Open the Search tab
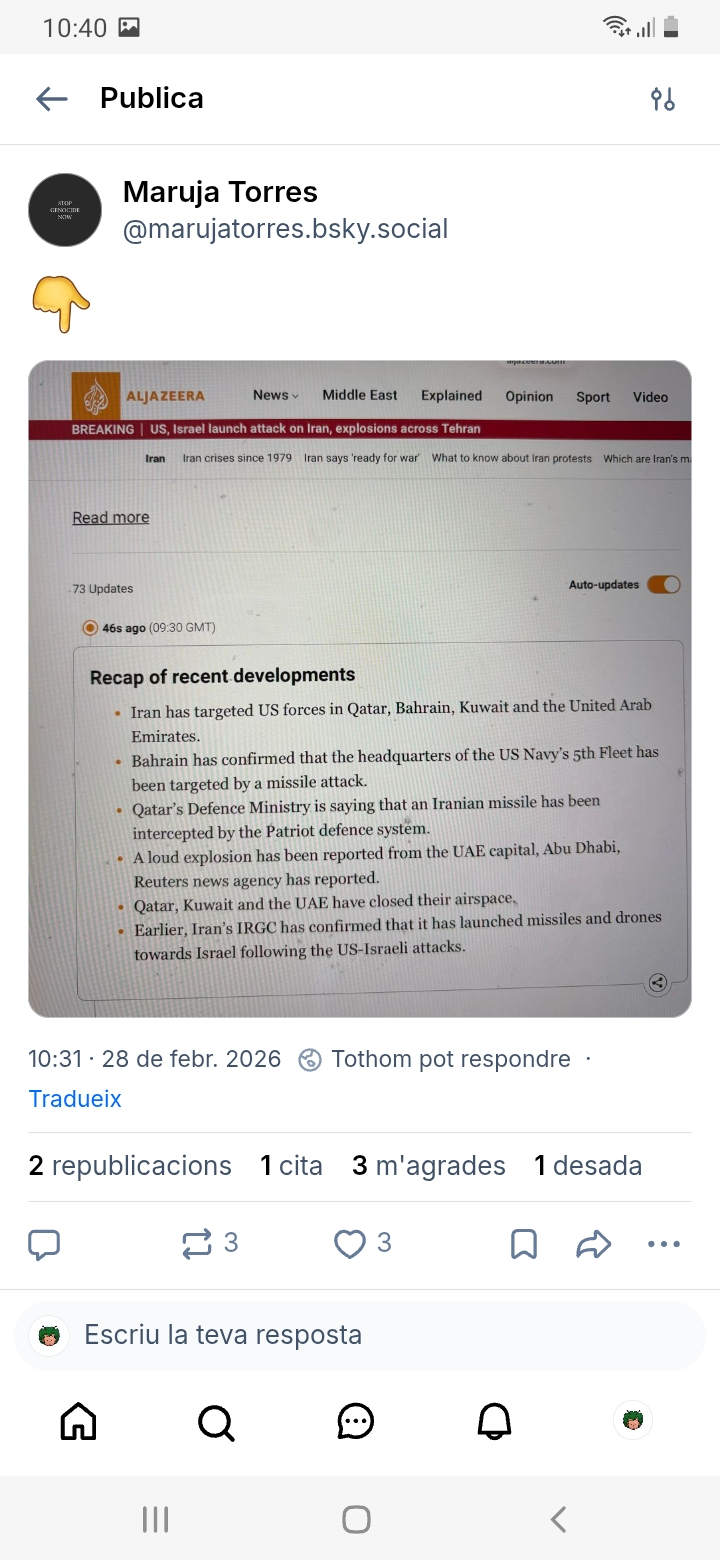This screenshot has width=720, height=1560. 216,1420
